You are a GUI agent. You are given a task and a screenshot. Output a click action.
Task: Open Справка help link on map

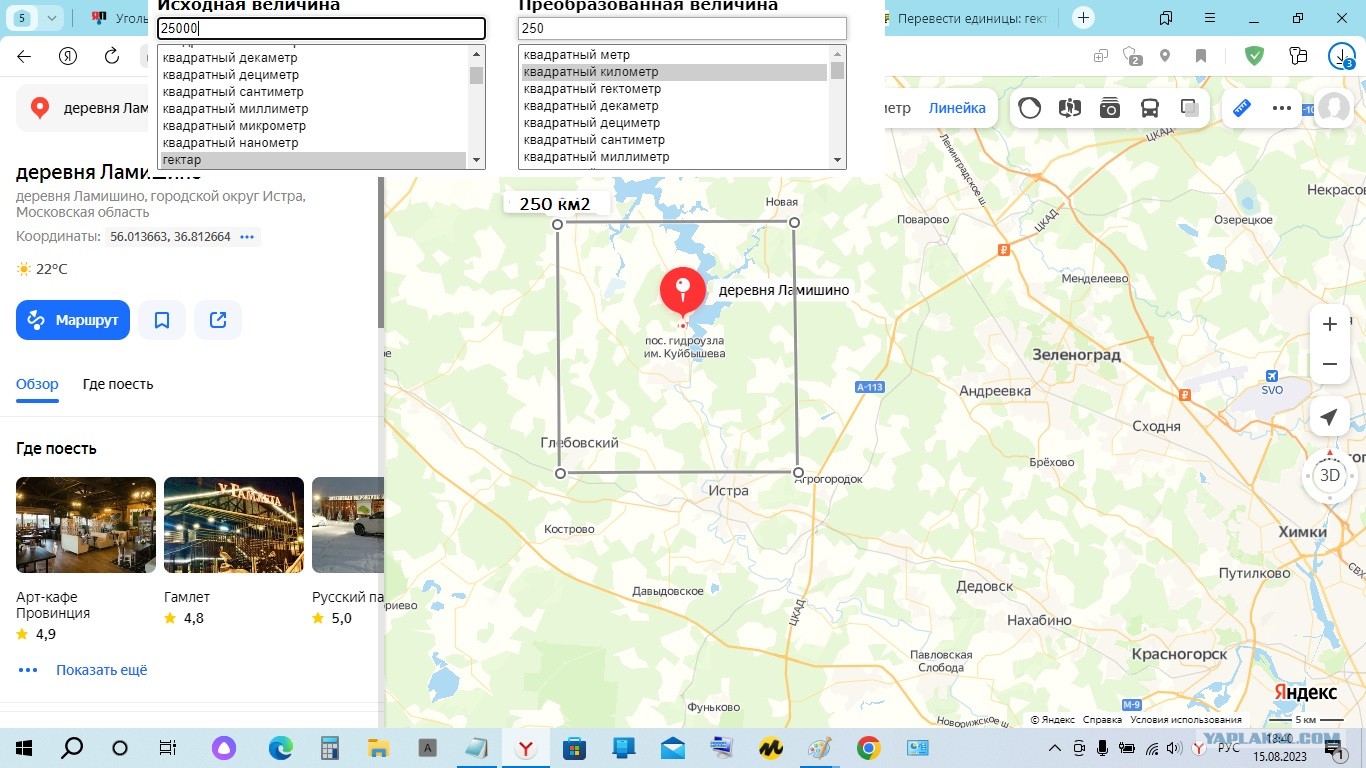click(x=1102, y=720)
